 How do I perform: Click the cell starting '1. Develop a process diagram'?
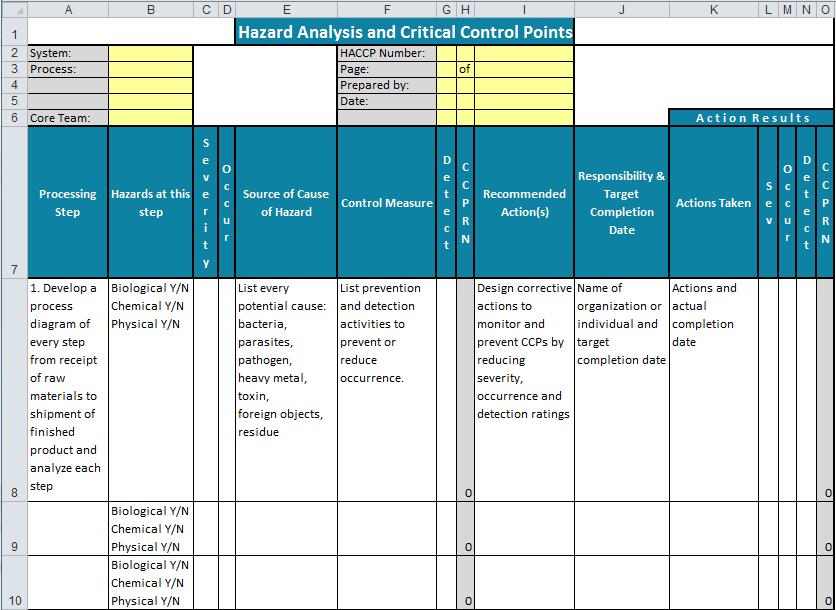coord(68,390)
